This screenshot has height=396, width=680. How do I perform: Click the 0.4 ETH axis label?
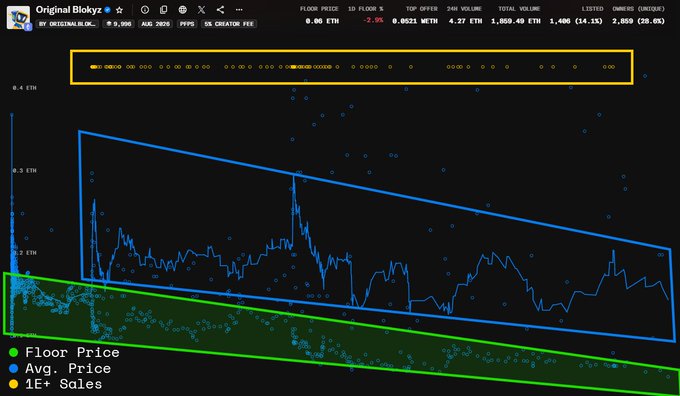click(x=24, y=88)
